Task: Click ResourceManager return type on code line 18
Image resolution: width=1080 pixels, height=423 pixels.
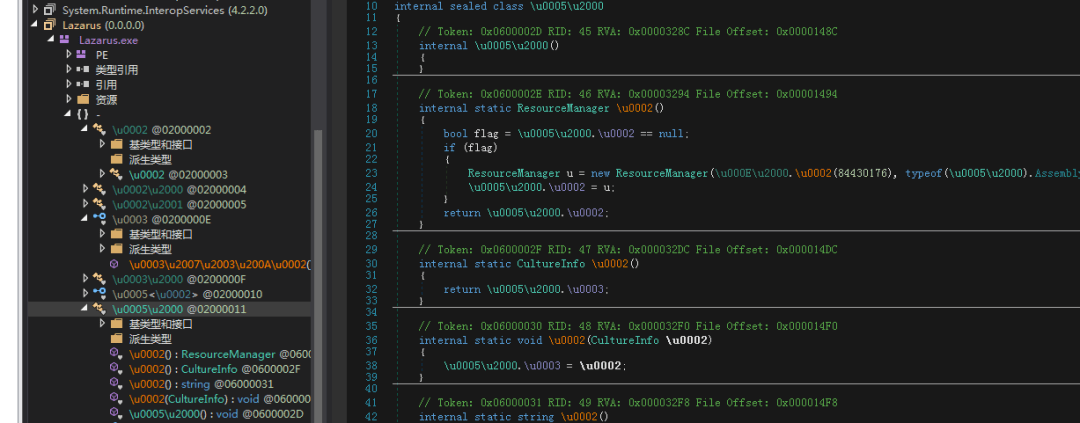Action: (x=563, y=108)
